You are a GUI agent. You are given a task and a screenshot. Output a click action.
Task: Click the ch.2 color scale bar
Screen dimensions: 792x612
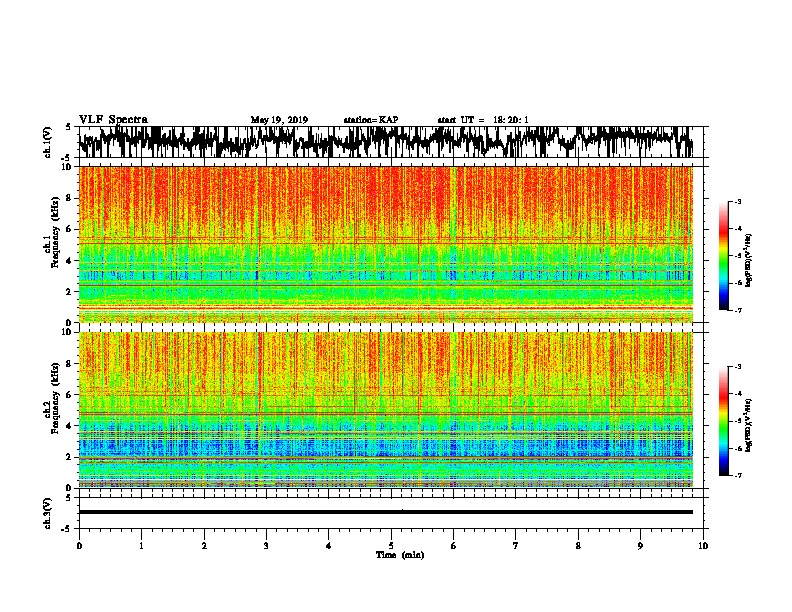click(723, 421)
